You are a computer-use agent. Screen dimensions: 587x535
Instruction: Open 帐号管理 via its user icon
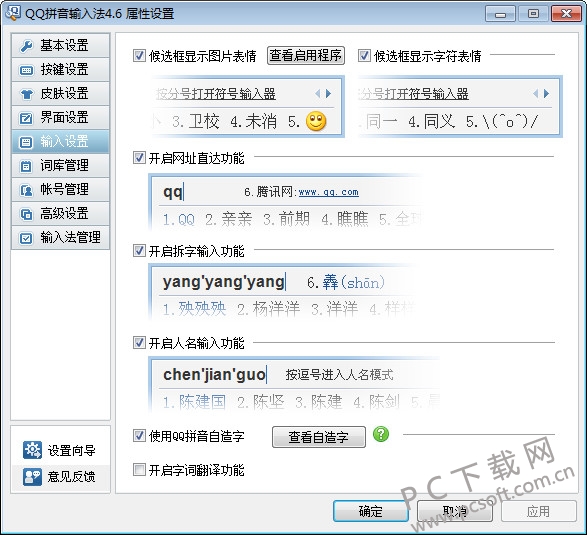(26, 190)
